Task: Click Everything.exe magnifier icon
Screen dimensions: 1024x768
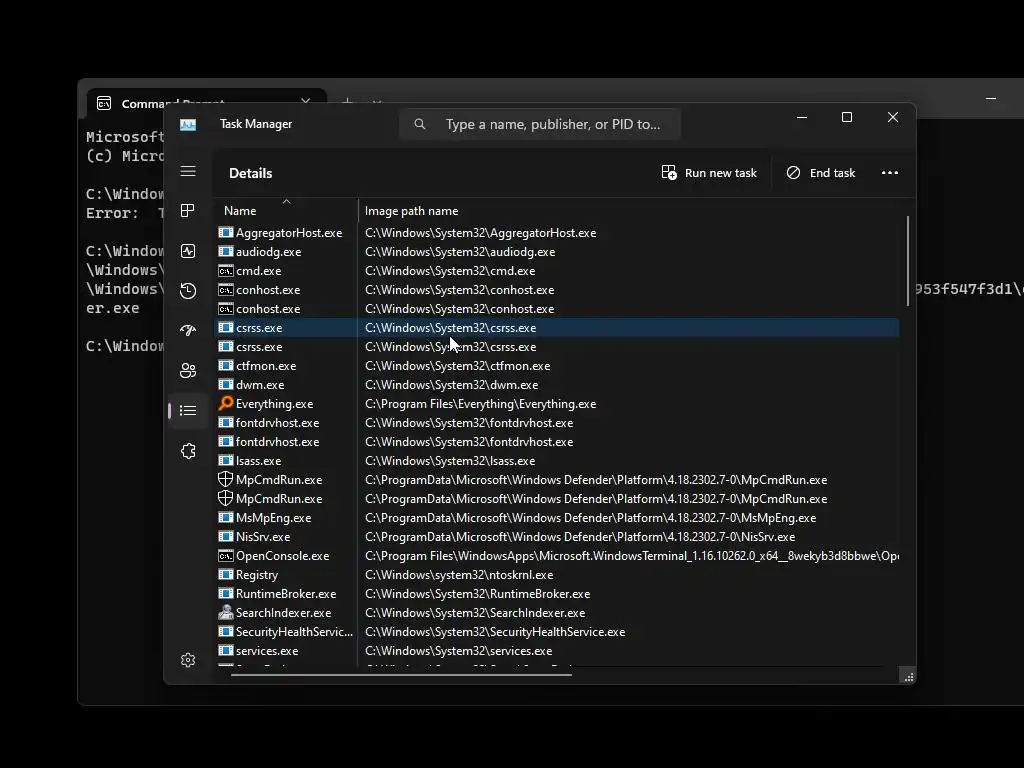Action: tap(225, 403)
